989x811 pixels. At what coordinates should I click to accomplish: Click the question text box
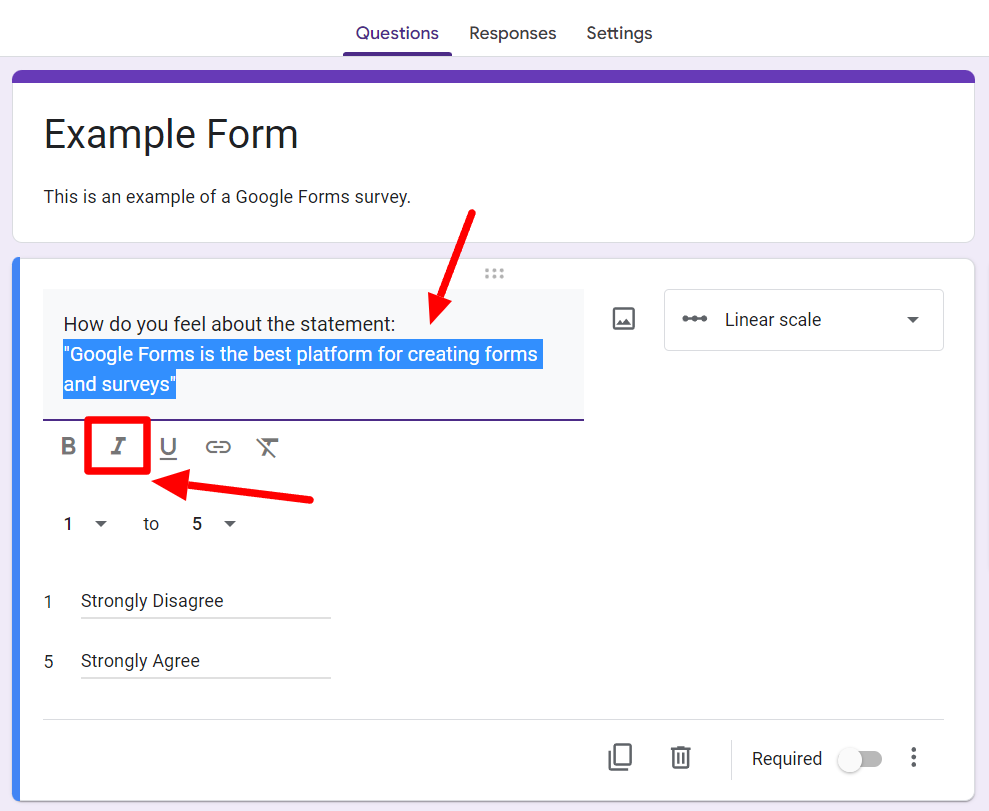pyautogui.click(x=313, y=354)
